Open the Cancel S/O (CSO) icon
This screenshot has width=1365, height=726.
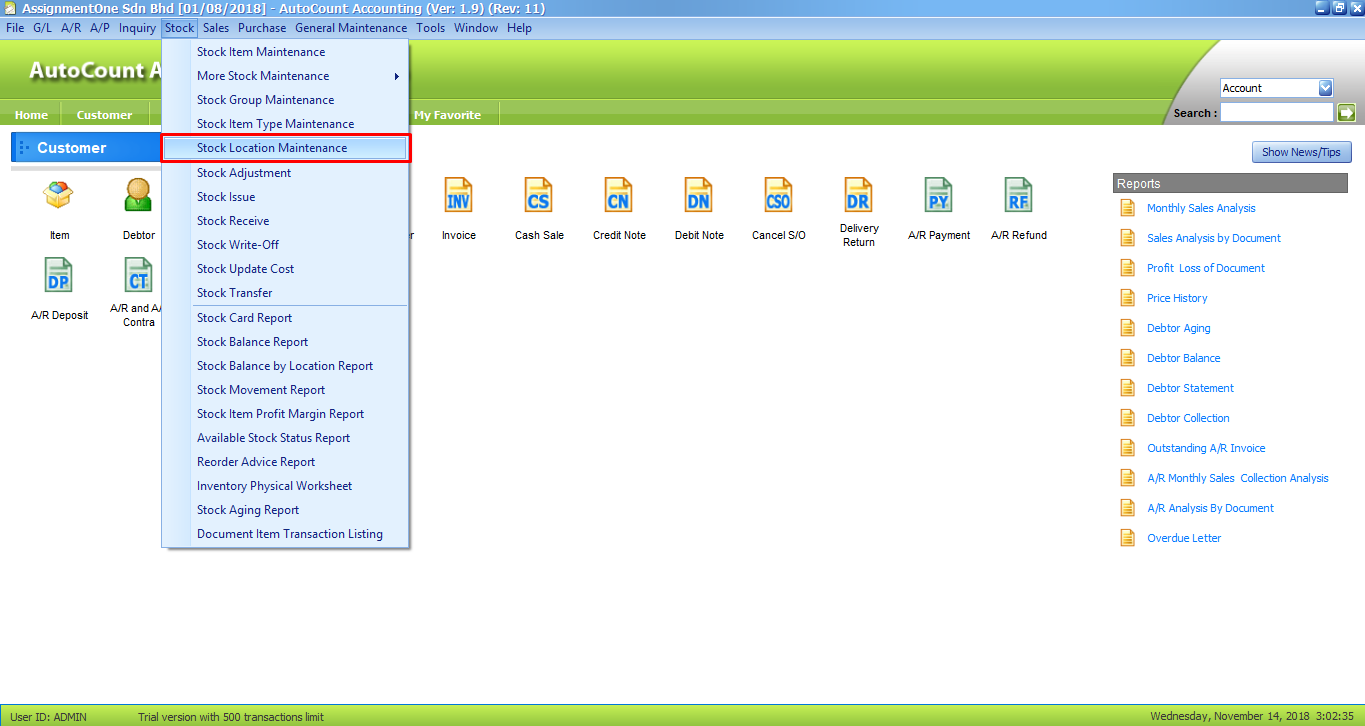pyautogui.click(x=779, y=194)
